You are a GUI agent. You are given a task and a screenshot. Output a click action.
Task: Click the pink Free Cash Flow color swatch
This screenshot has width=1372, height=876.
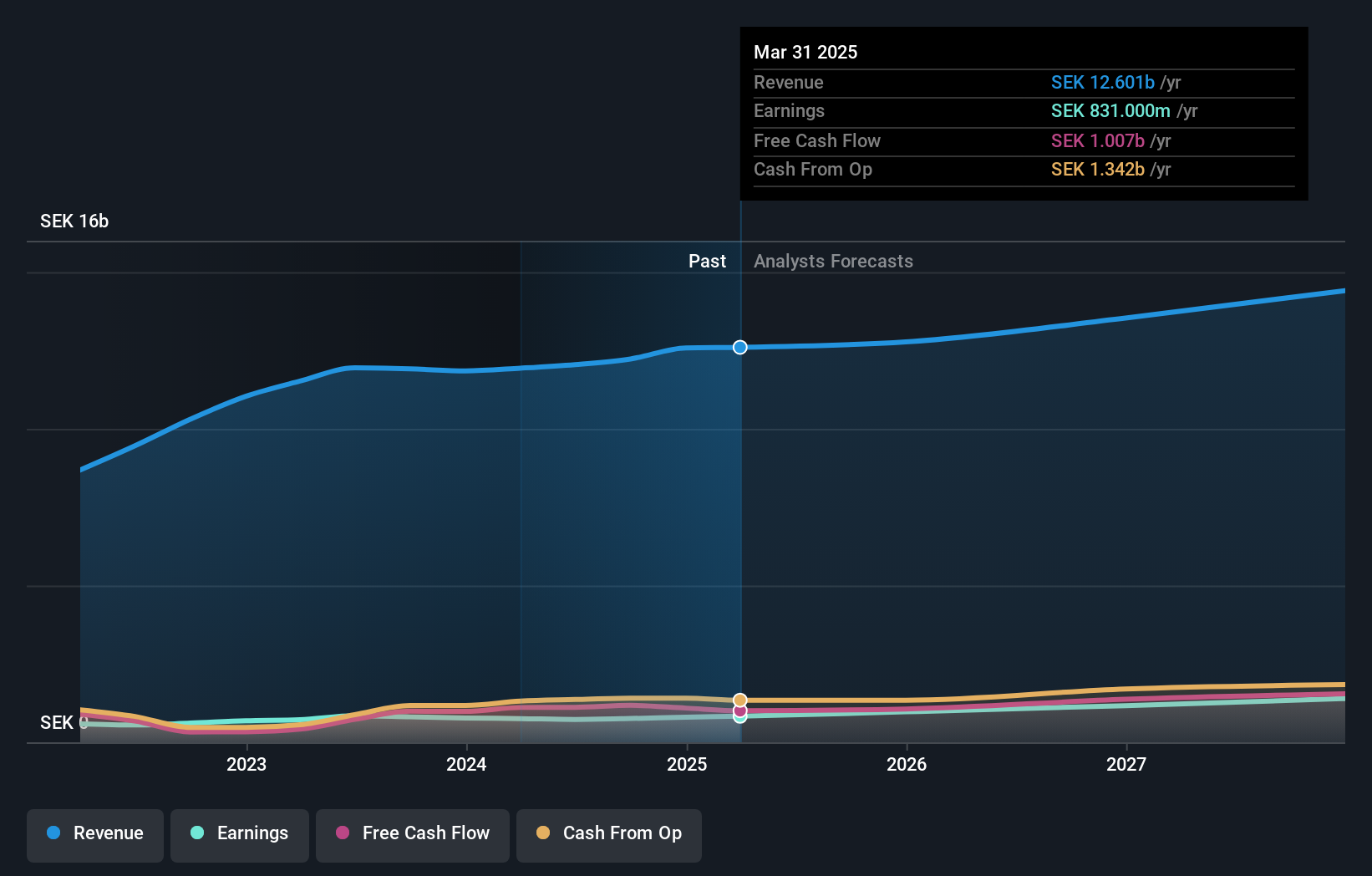point(343,833)
